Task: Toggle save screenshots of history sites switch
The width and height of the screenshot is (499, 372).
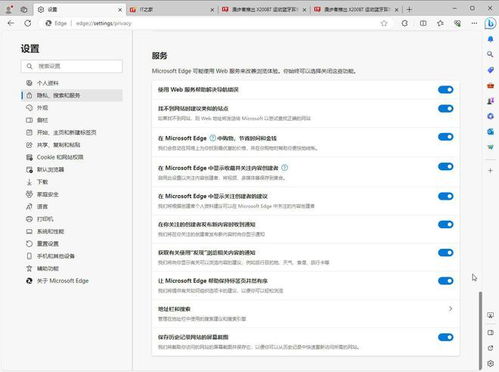Action: pos(446,337)
